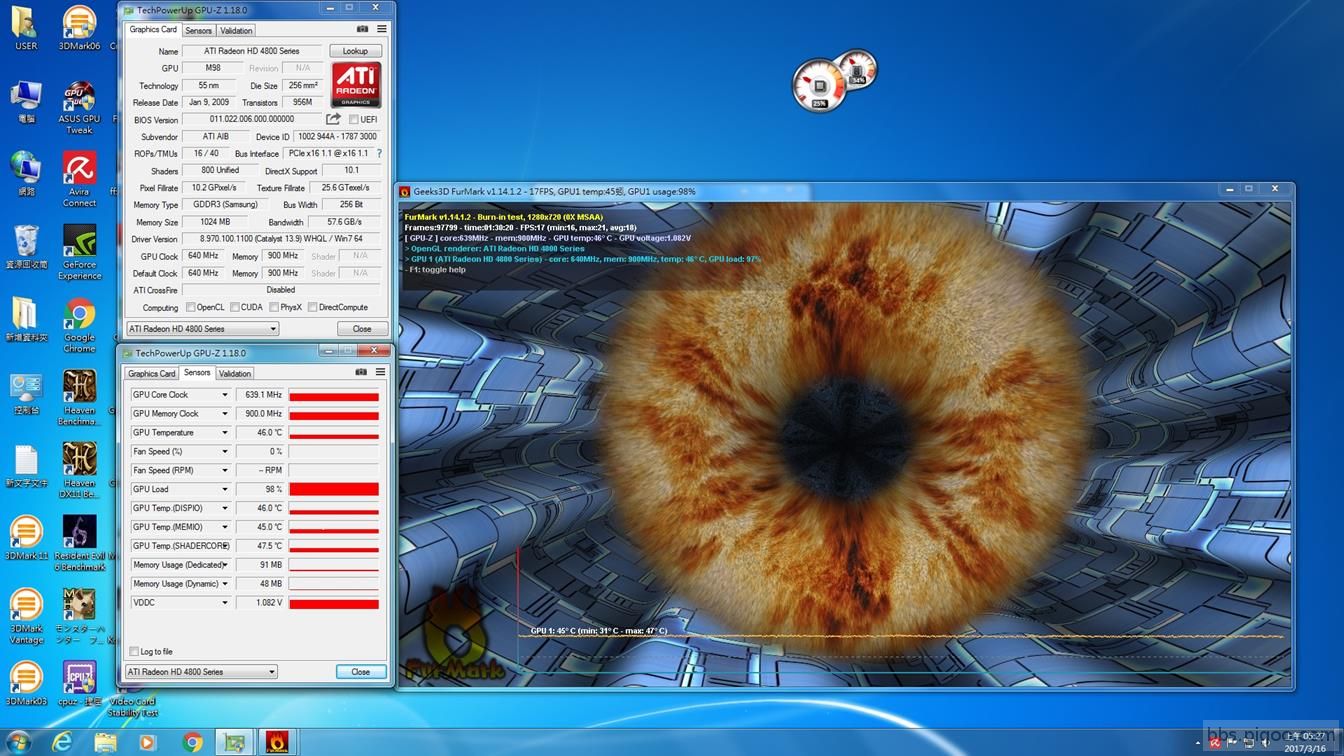Open Validation tab in the lower GPU-Z window
This screenshot has width=1344, height=756.
click(235, 373)
